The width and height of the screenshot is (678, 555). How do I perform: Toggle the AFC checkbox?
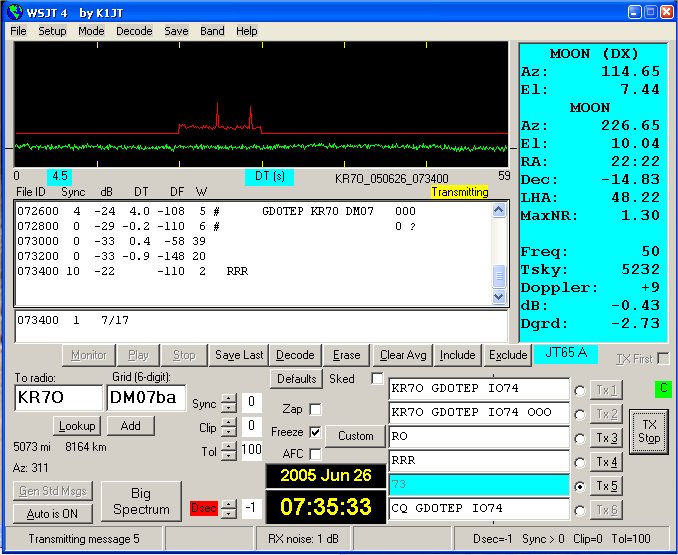[315, 454]
